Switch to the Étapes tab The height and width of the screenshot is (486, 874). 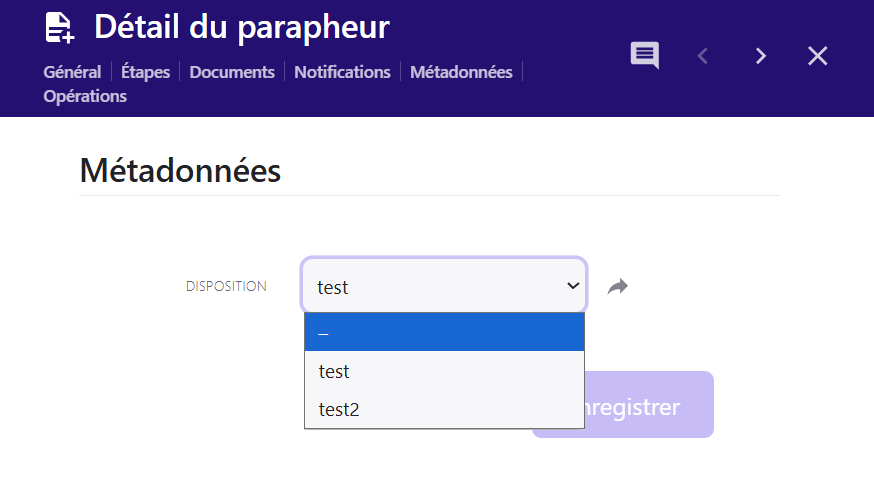[x=145, y=72]
